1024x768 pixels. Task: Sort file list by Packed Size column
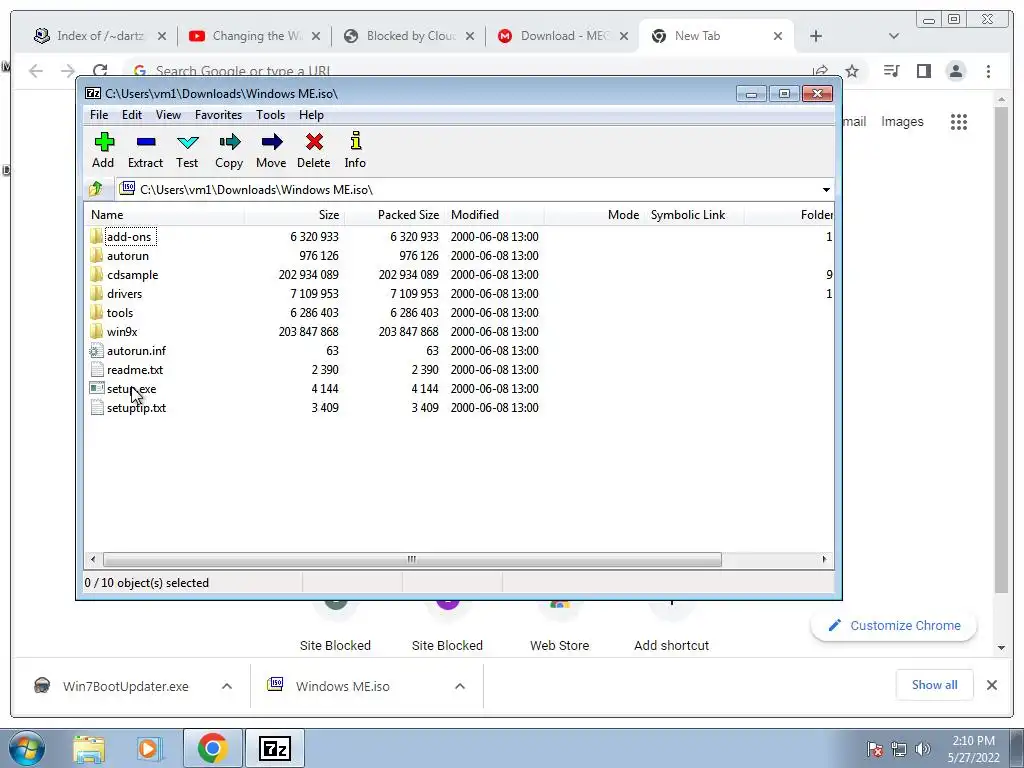(394, 215)
